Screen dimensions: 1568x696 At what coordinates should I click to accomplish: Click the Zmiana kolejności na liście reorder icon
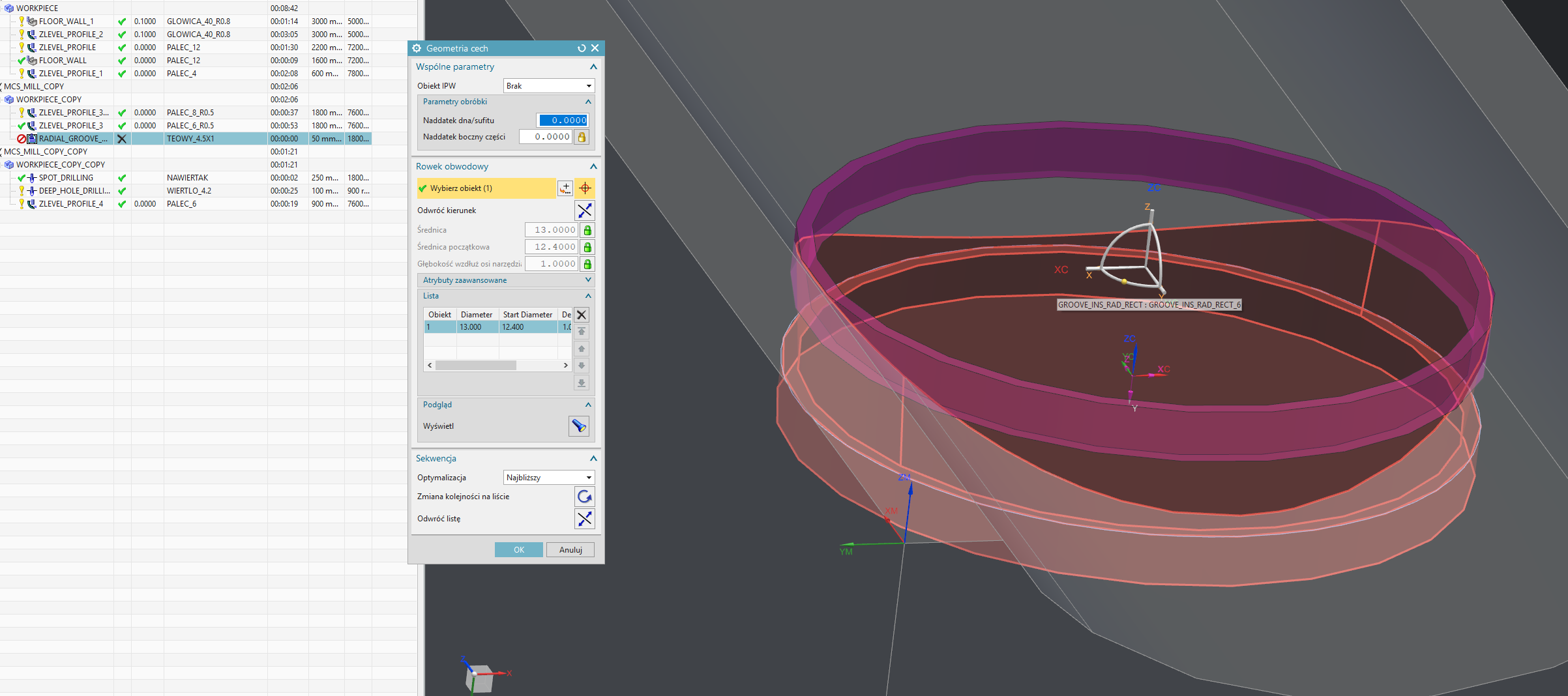click(x=585, y=497)
